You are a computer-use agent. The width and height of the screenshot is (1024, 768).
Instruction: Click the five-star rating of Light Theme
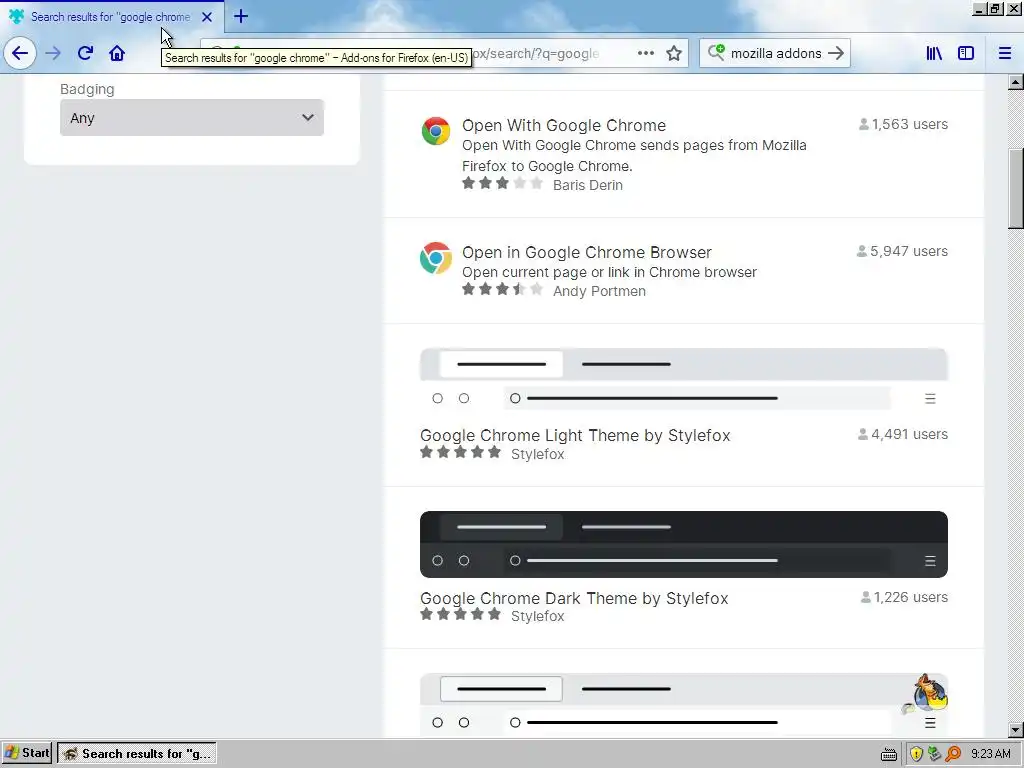(x=460, y=452)
